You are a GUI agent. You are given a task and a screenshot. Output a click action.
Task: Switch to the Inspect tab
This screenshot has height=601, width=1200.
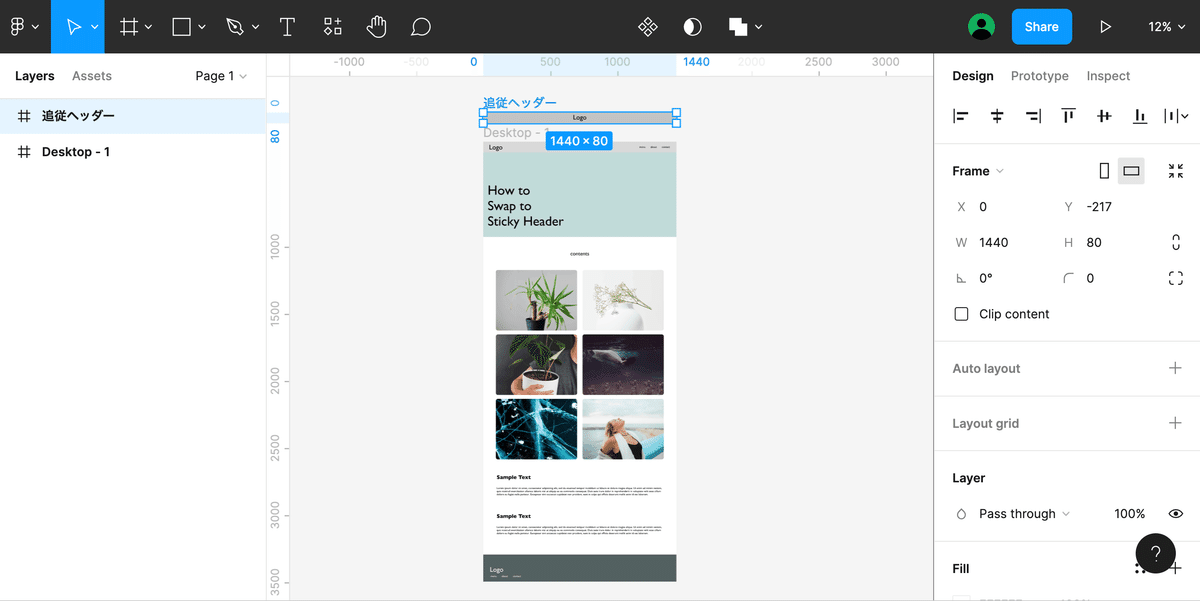tap(1108, 76)
